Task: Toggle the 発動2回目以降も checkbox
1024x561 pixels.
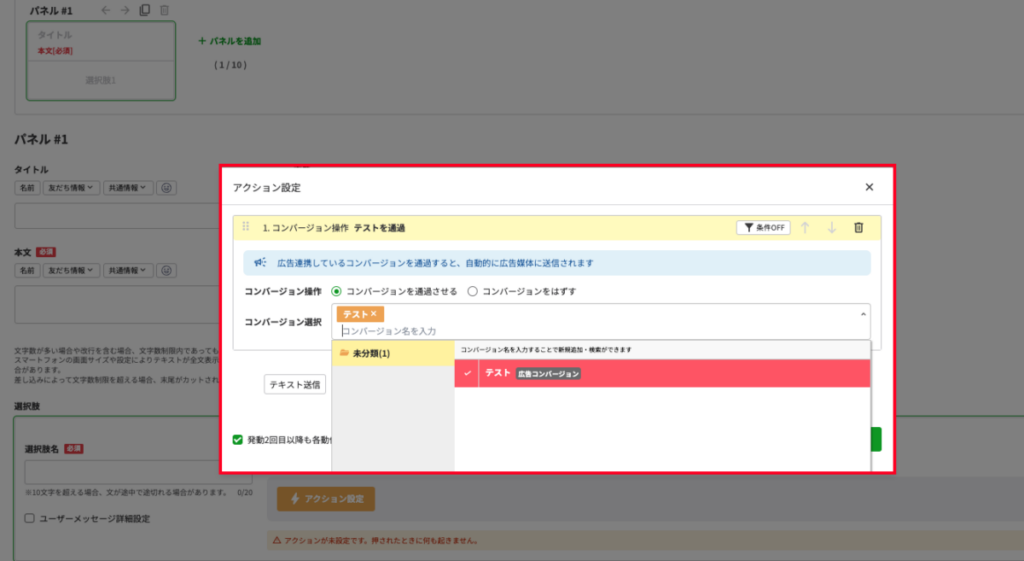Action: pos(237,439)
